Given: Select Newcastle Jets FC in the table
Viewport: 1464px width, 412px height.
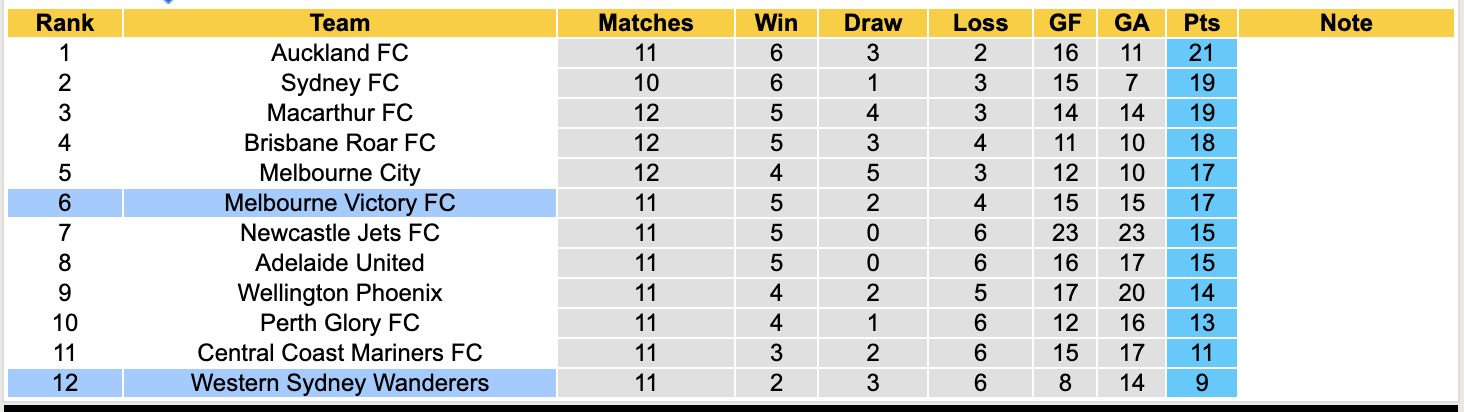Looking at the screenshot, I should (x=340, y=233).
